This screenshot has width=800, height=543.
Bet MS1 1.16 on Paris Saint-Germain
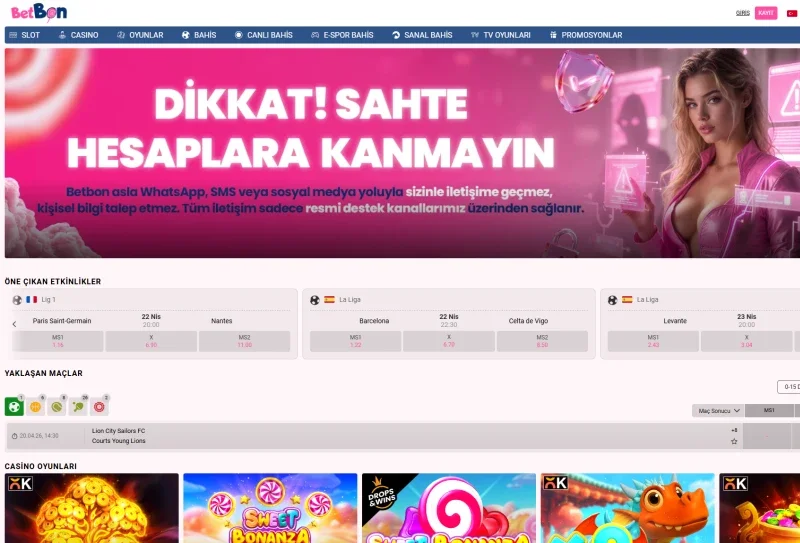58,341
